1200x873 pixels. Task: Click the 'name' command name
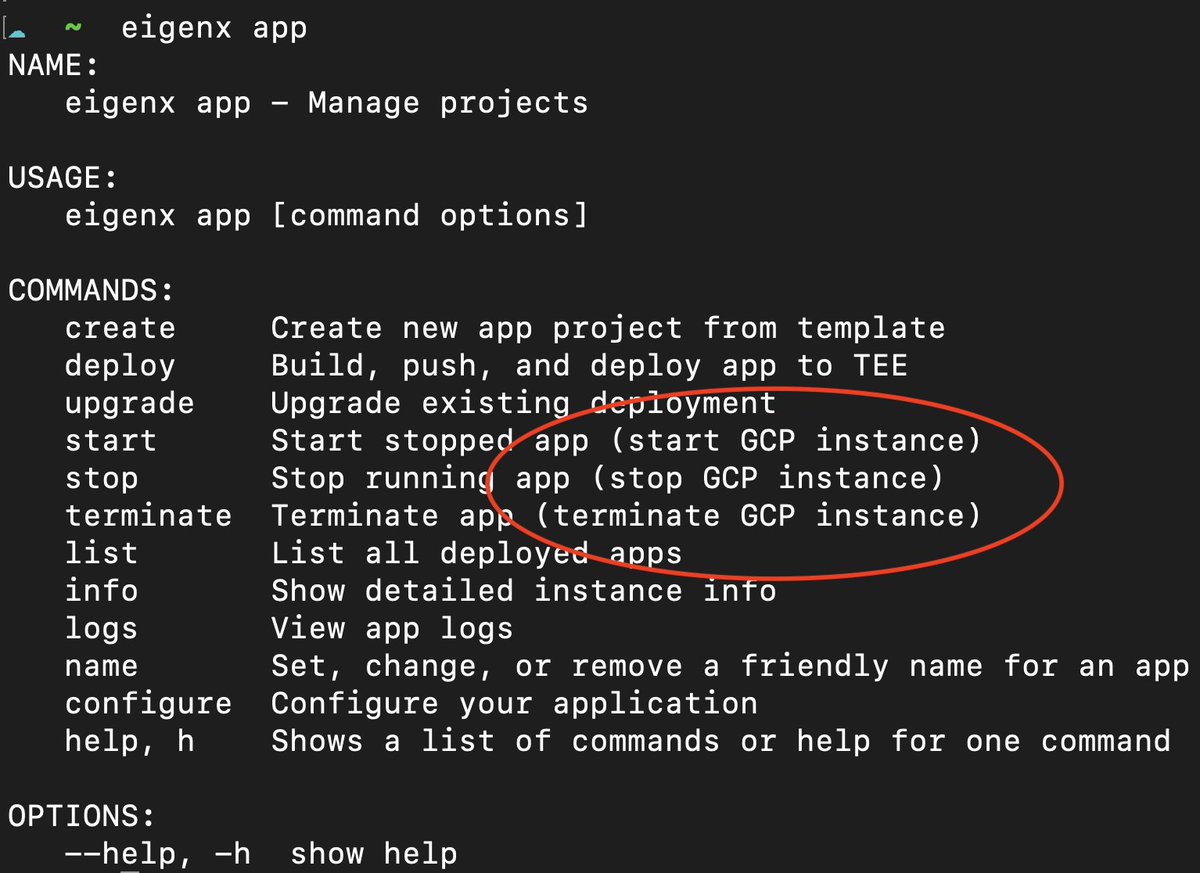pyautogui.click(x=101, y=666)
